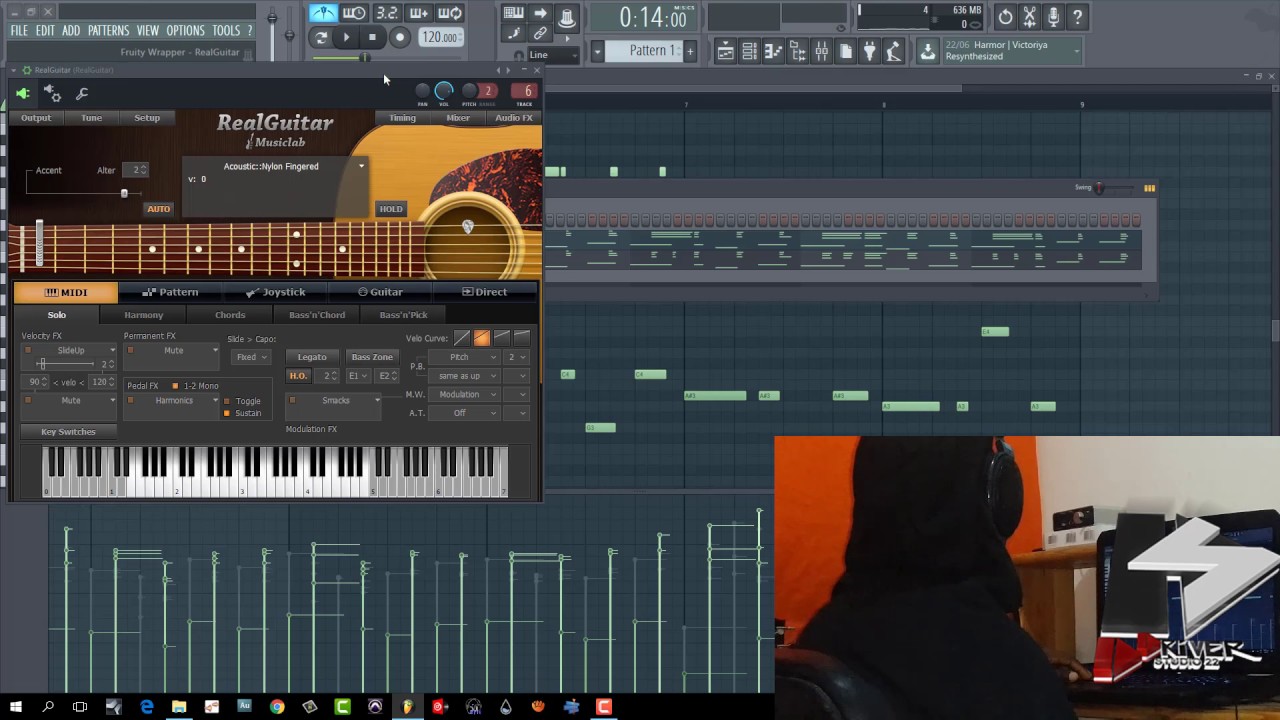Start playback with the play button
Viewport: 1280px width, 720px height.
point(346,38)
